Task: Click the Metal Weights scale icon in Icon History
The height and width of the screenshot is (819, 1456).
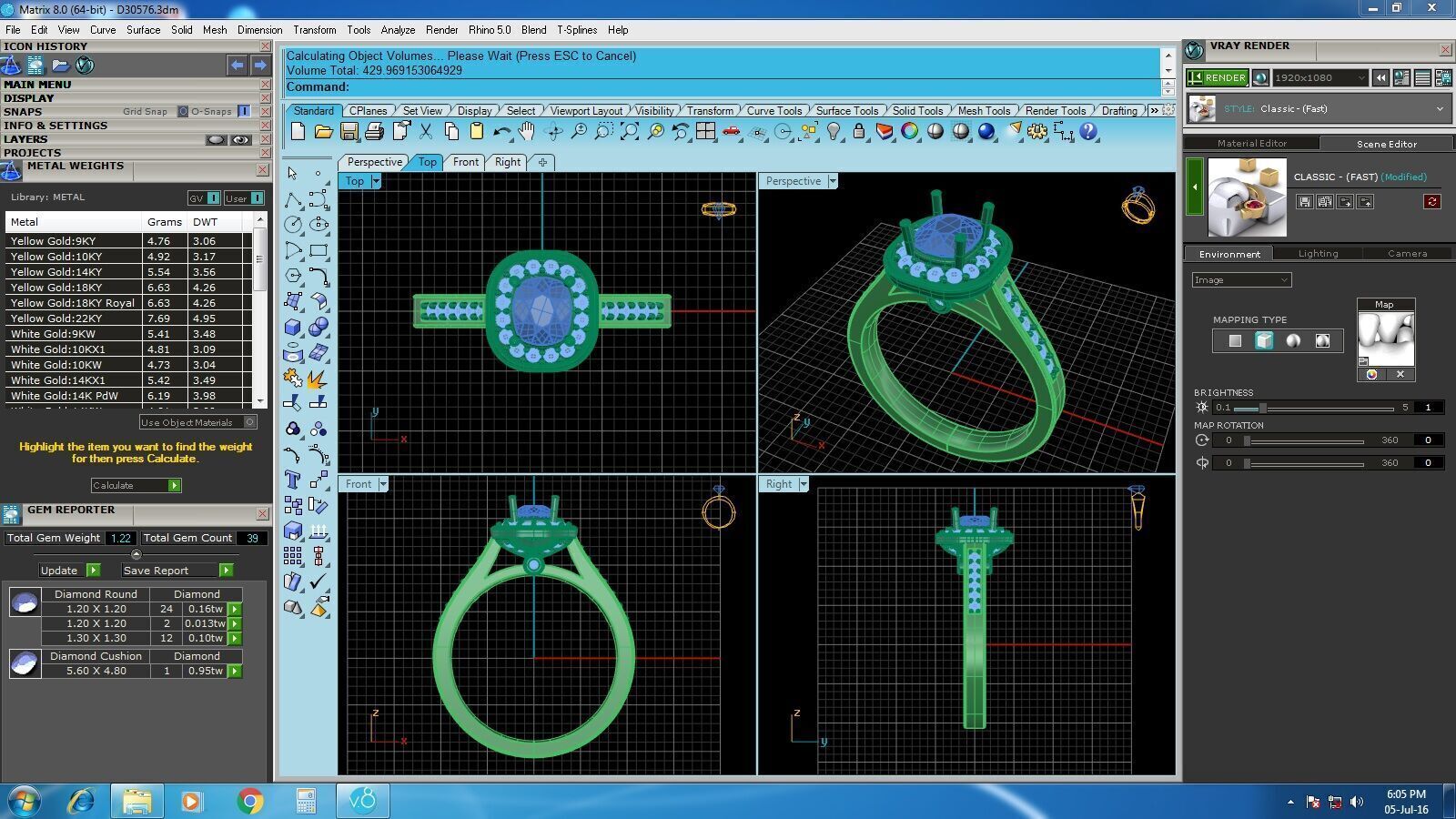Action: click(11, 66)
